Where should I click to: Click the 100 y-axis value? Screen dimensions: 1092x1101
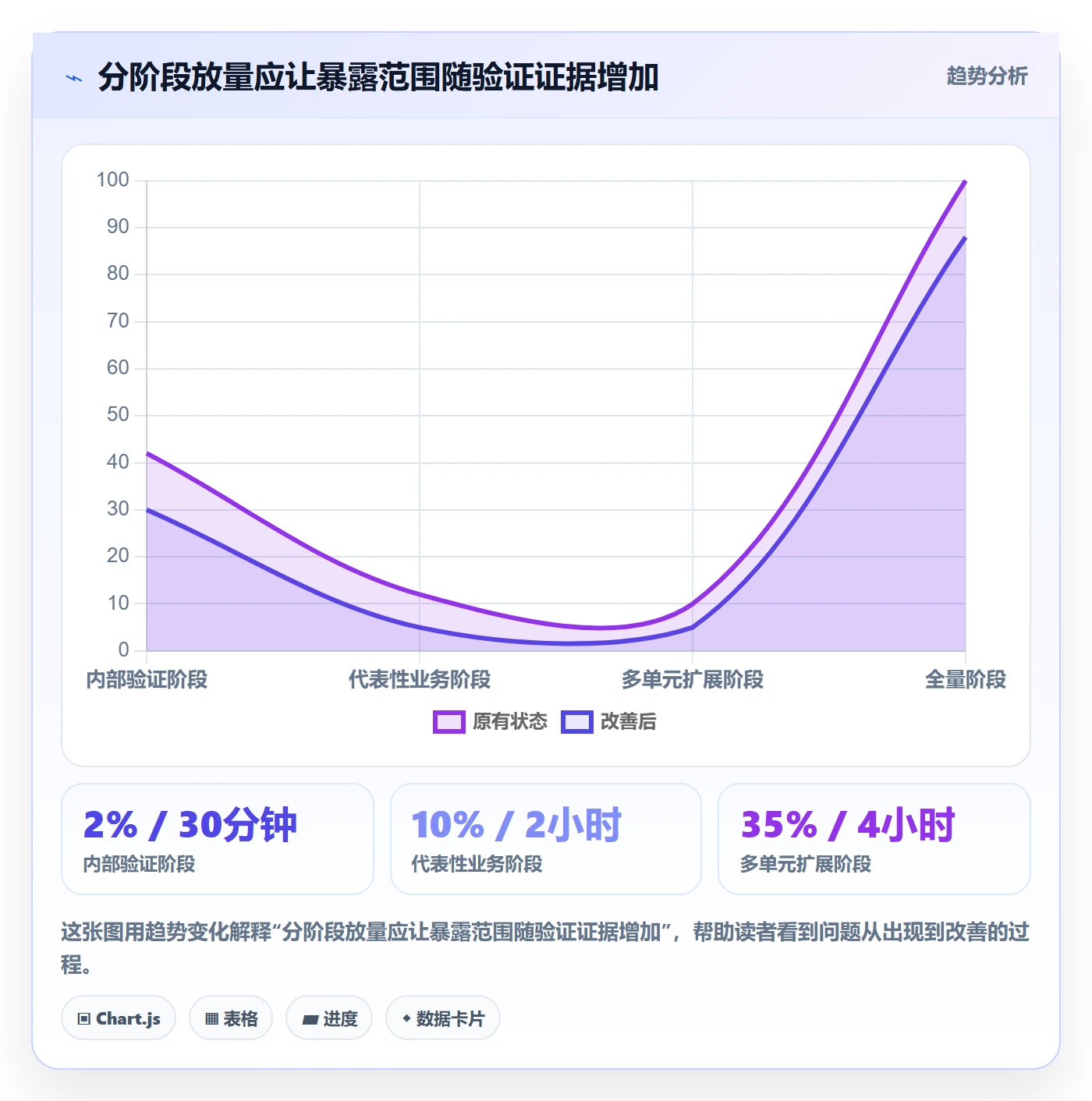(x=112, y=180)
